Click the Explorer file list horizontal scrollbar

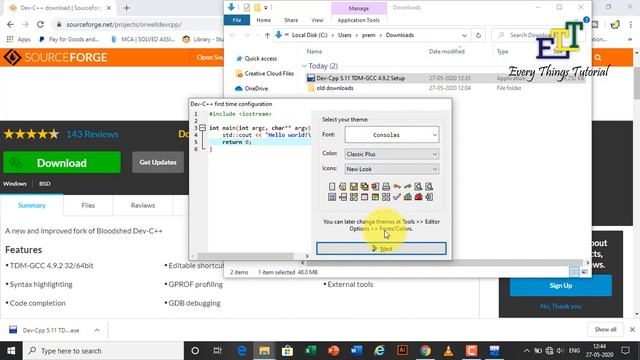(x=445, y=263)
